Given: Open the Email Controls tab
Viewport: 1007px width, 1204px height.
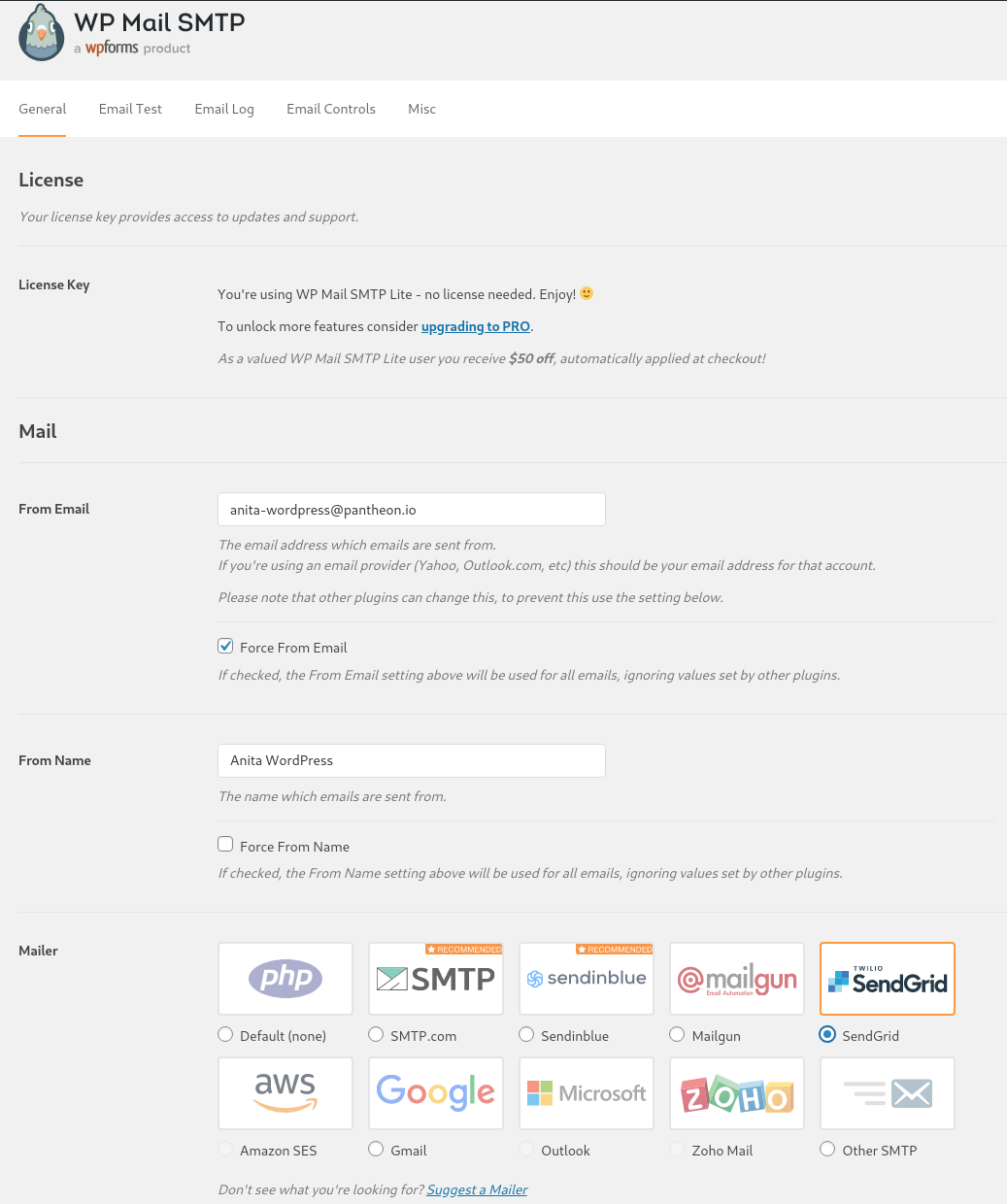Looking at the screenshot, I should point(330,109).
